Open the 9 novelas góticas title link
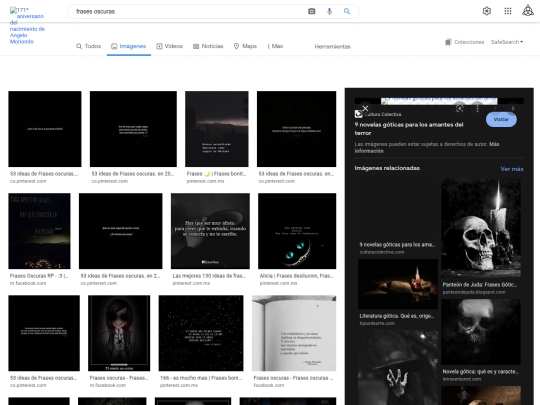The width and height of the screenshot is (540, 405). pyautogui.click(x=409, y=129)
